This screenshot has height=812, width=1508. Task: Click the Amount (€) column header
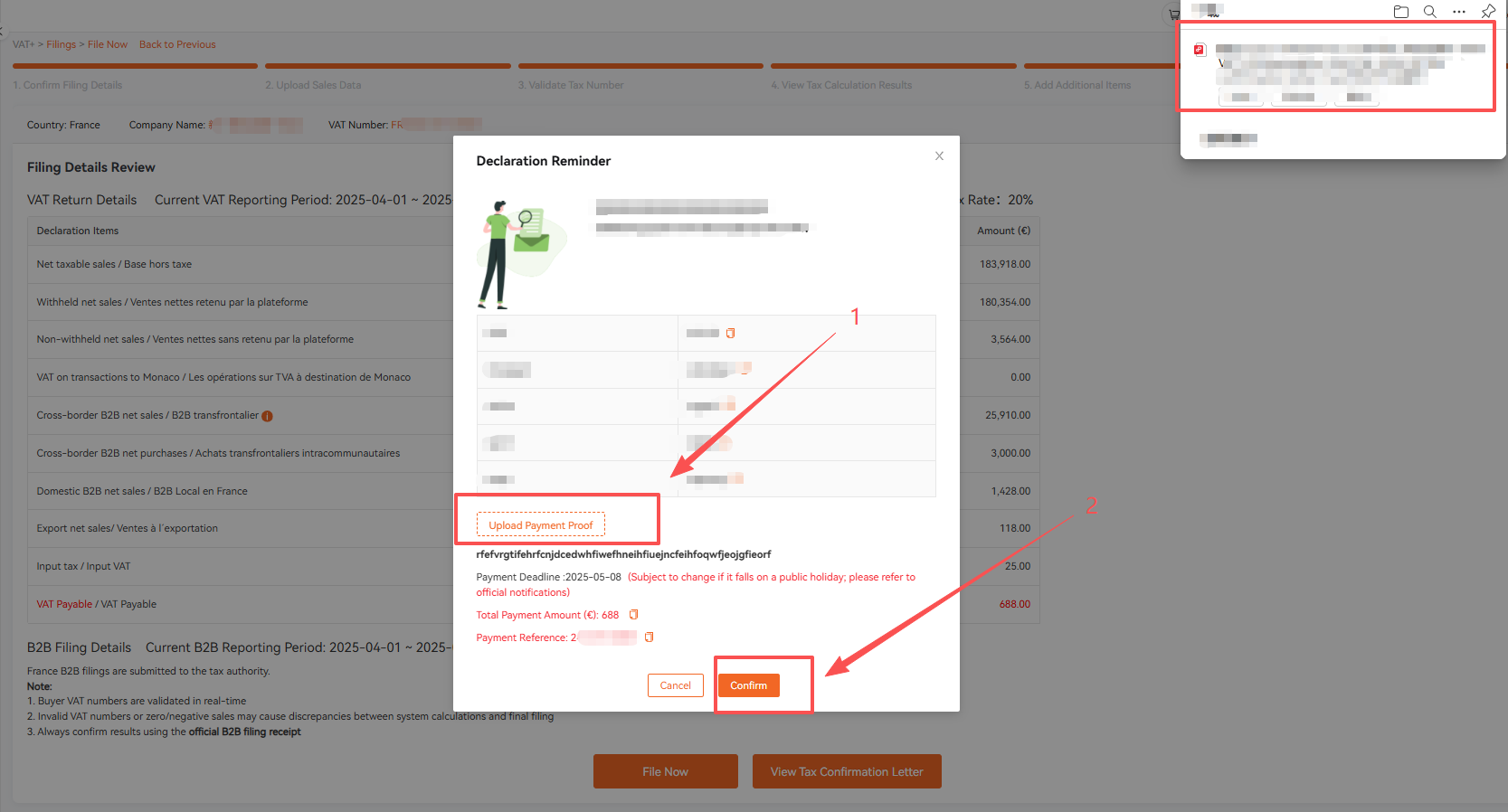pyautogui.click(x=1004, y=231)
